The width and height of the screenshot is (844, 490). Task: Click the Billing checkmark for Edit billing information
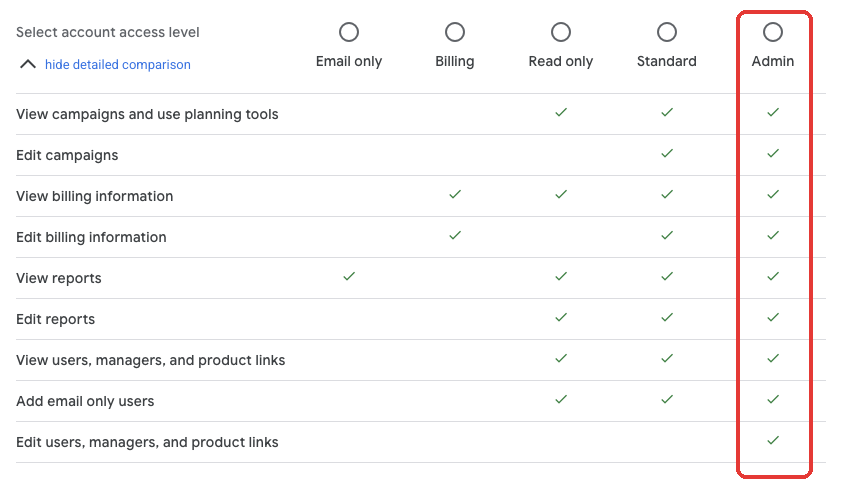[455, 235]
